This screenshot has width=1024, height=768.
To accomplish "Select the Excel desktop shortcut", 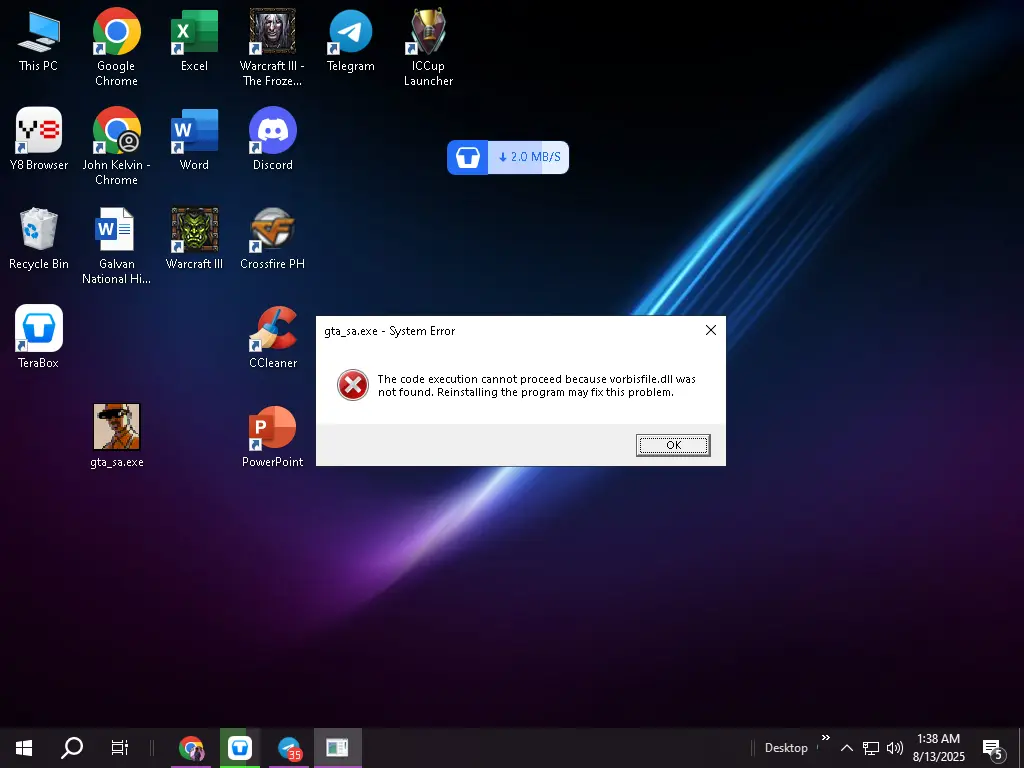I will click(194, 40).
